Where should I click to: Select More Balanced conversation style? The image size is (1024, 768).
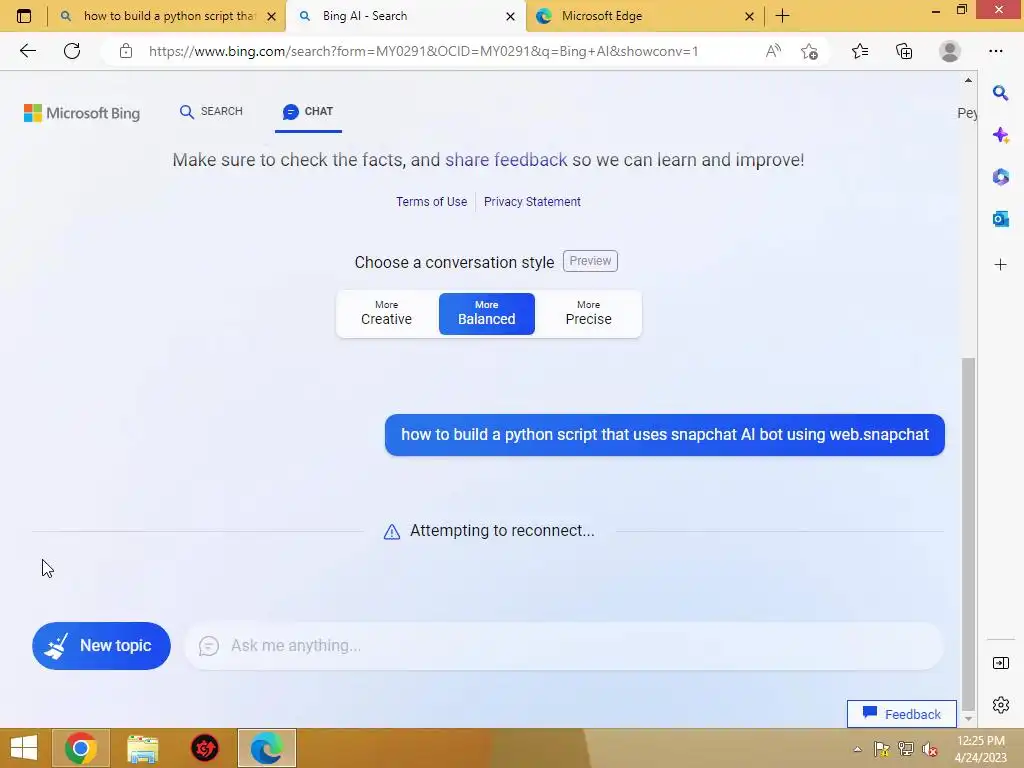pos(487,313)
